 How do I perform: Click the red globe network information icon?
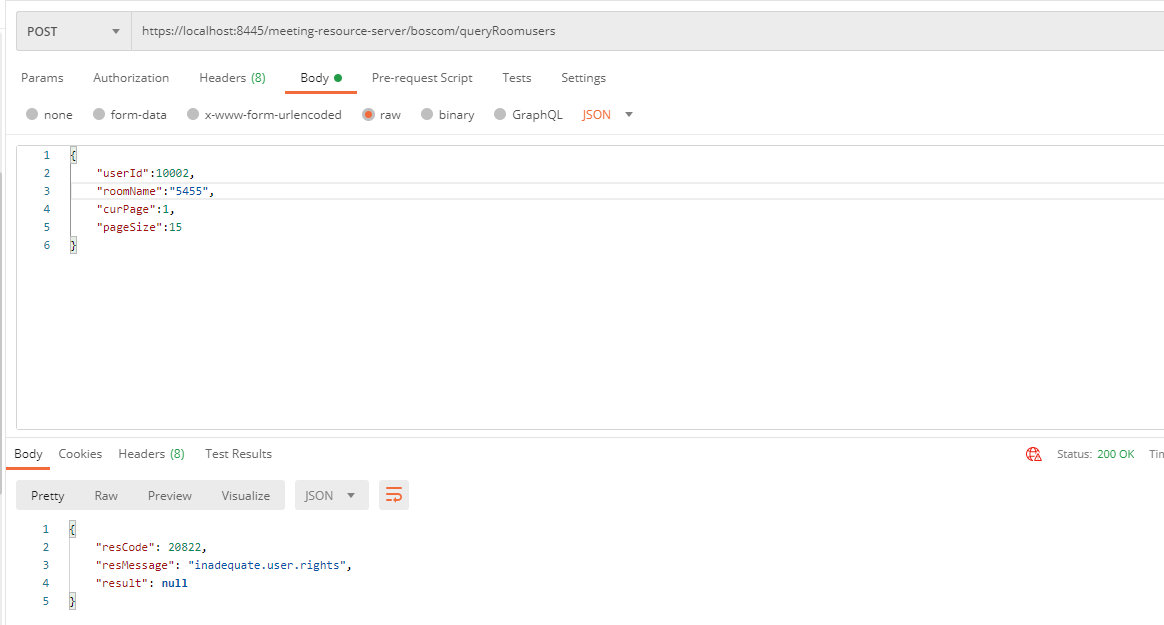(1033, 453)
